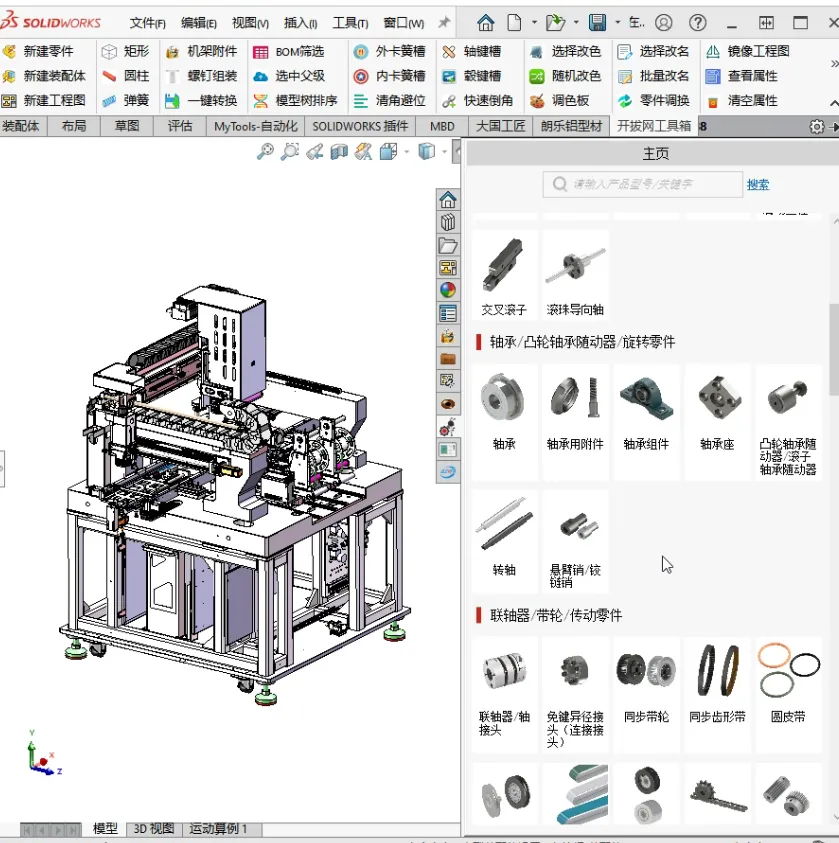Click the 搜索 link
The width and height of the screenshot is (839, 843).
point(758,185)
